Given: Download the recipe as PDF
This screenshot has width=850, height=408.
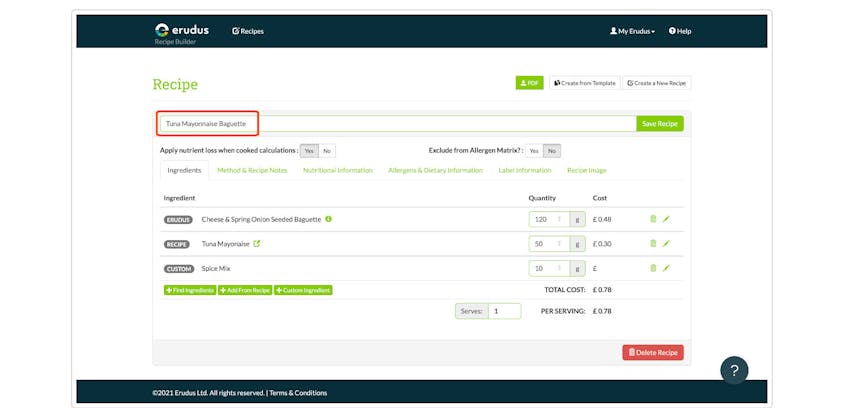Looking at the screenshot, I should click(529, 83).
